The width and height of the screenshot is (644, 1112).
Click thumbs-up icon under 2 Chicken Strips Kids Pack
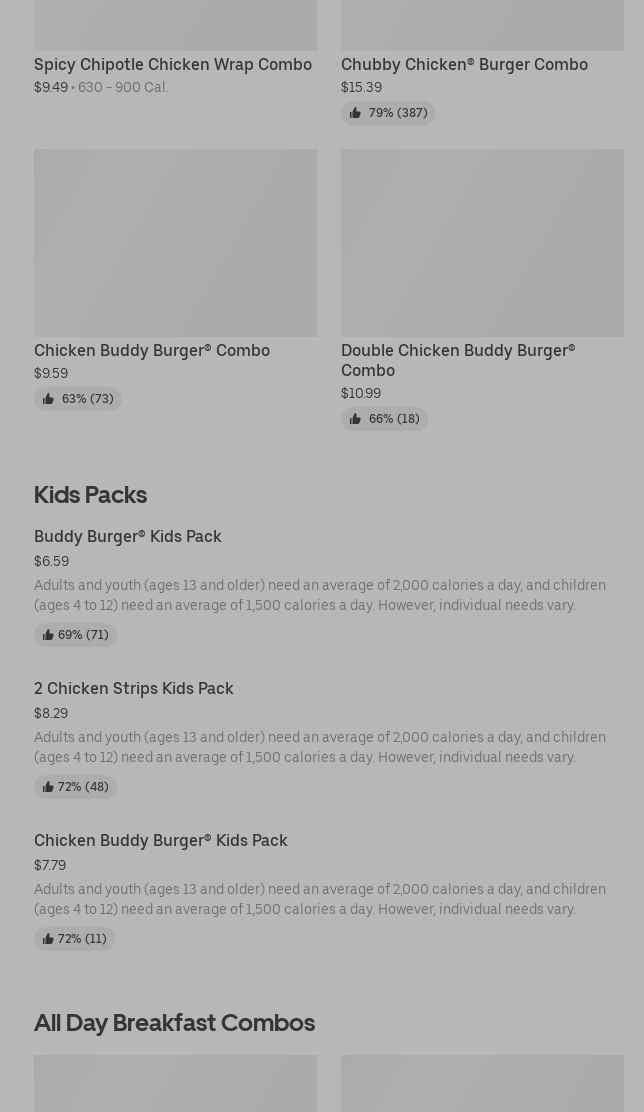[47, 787]
